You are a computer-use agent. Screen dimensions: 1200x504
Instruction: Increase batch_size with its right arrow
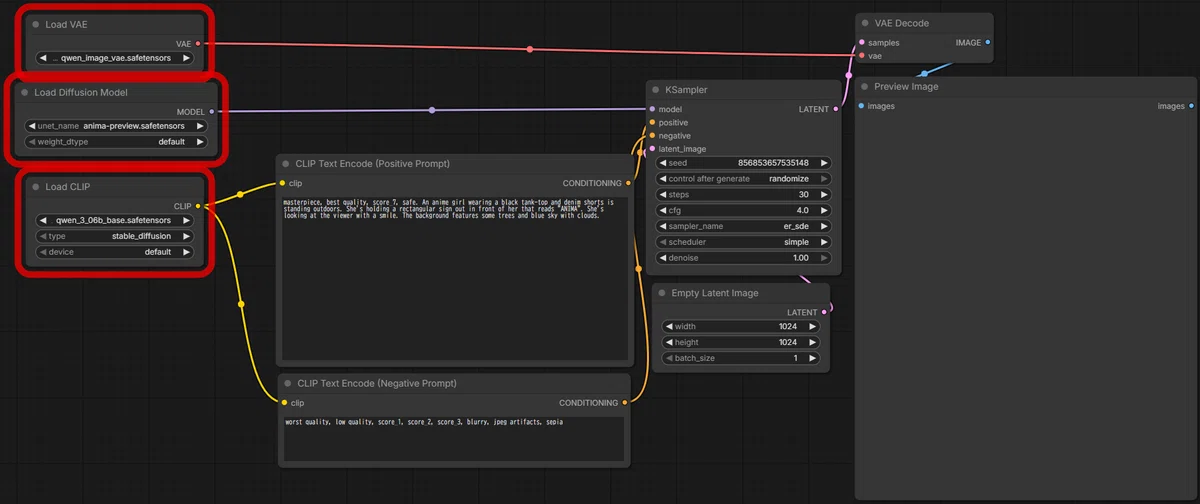pos(812,358)
